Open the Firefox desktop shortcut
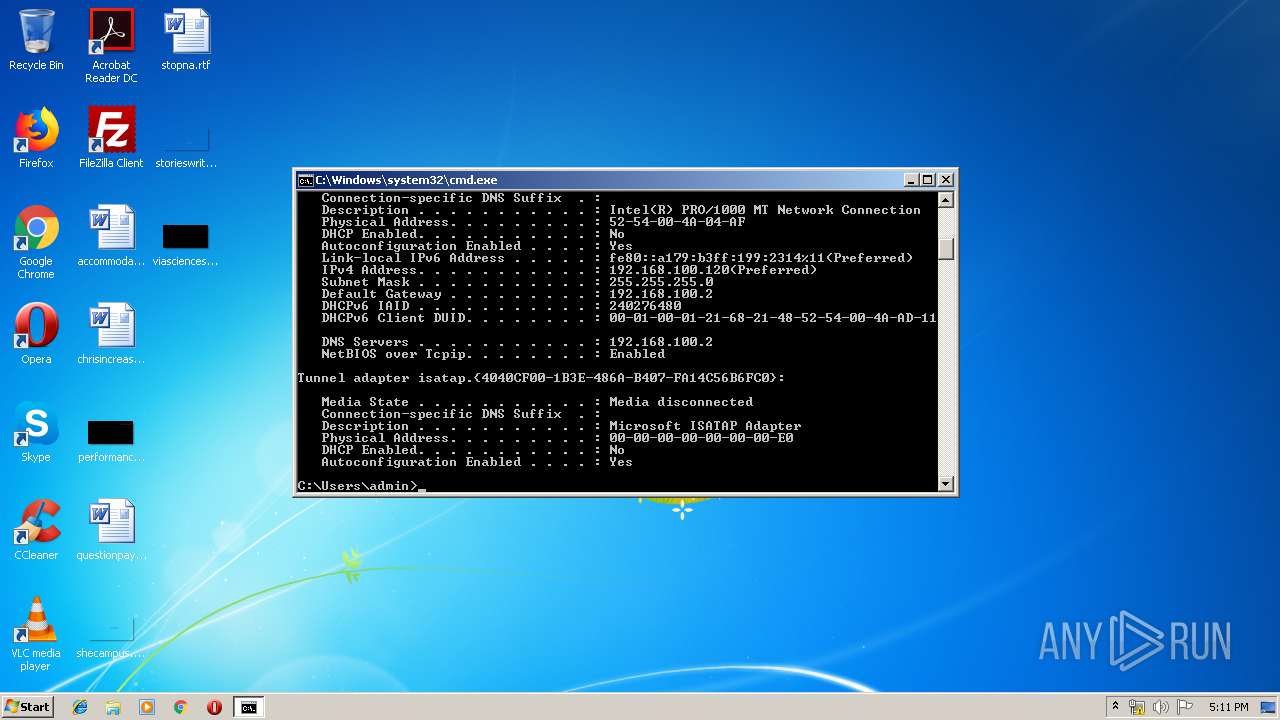 (36, 138)
